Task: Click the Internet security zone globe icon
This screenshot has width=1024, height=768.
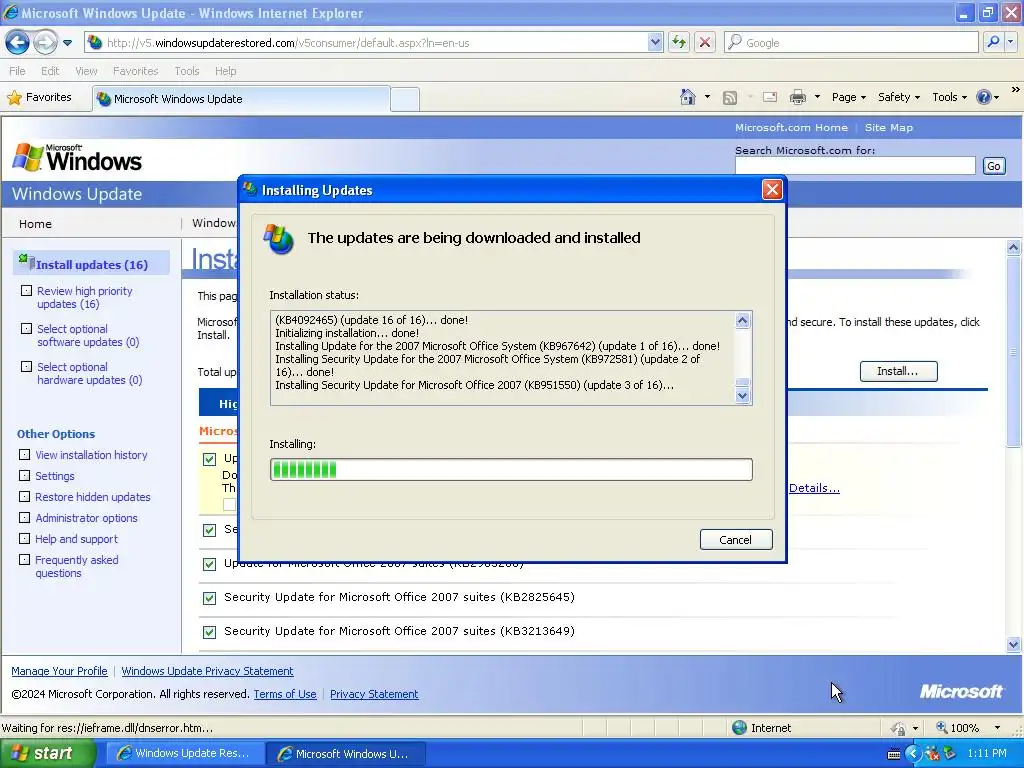Action: (739, 728)
